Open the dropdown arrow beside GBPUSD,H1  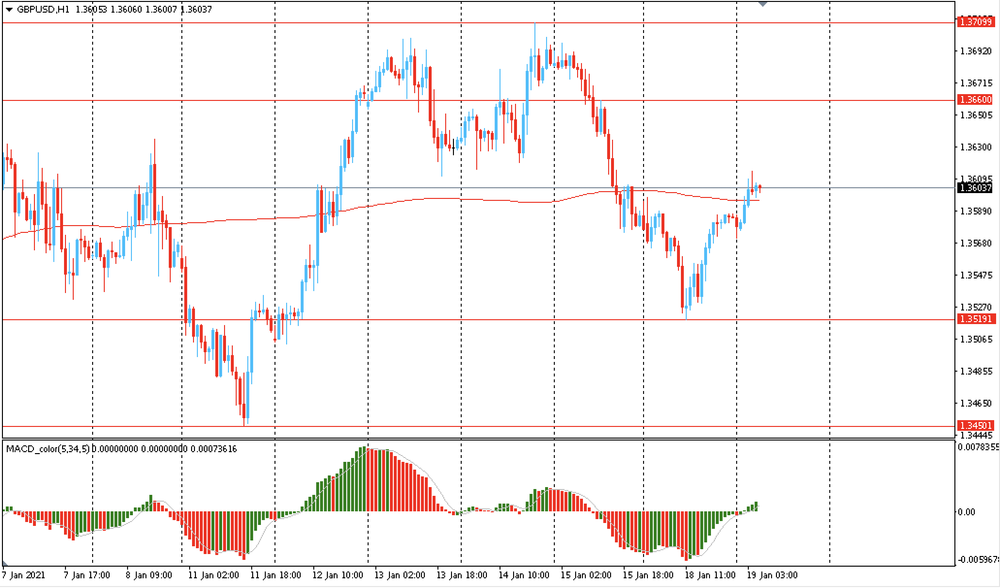coord(9,10)
